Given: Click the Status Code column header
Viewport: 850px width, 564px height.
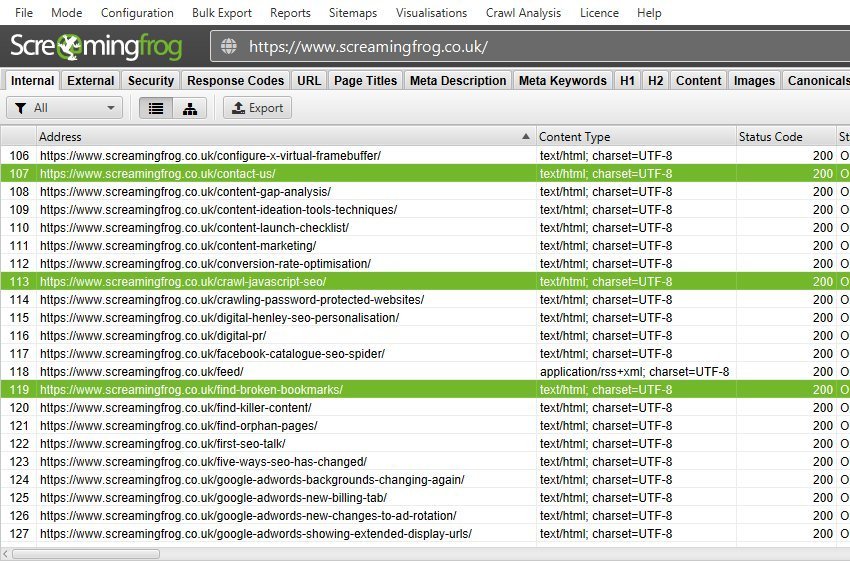Looking at the screenshot, I should (784, 137).
